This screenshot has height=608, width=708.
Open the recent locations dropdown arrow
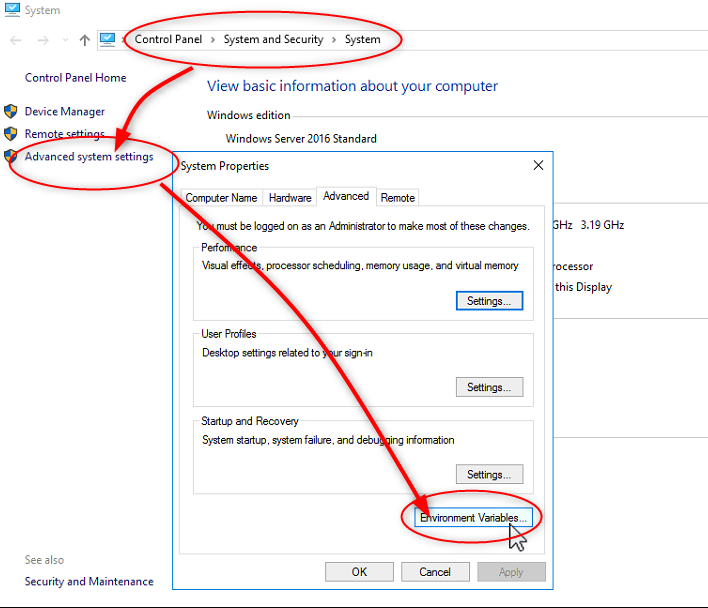tap(64, 41)
